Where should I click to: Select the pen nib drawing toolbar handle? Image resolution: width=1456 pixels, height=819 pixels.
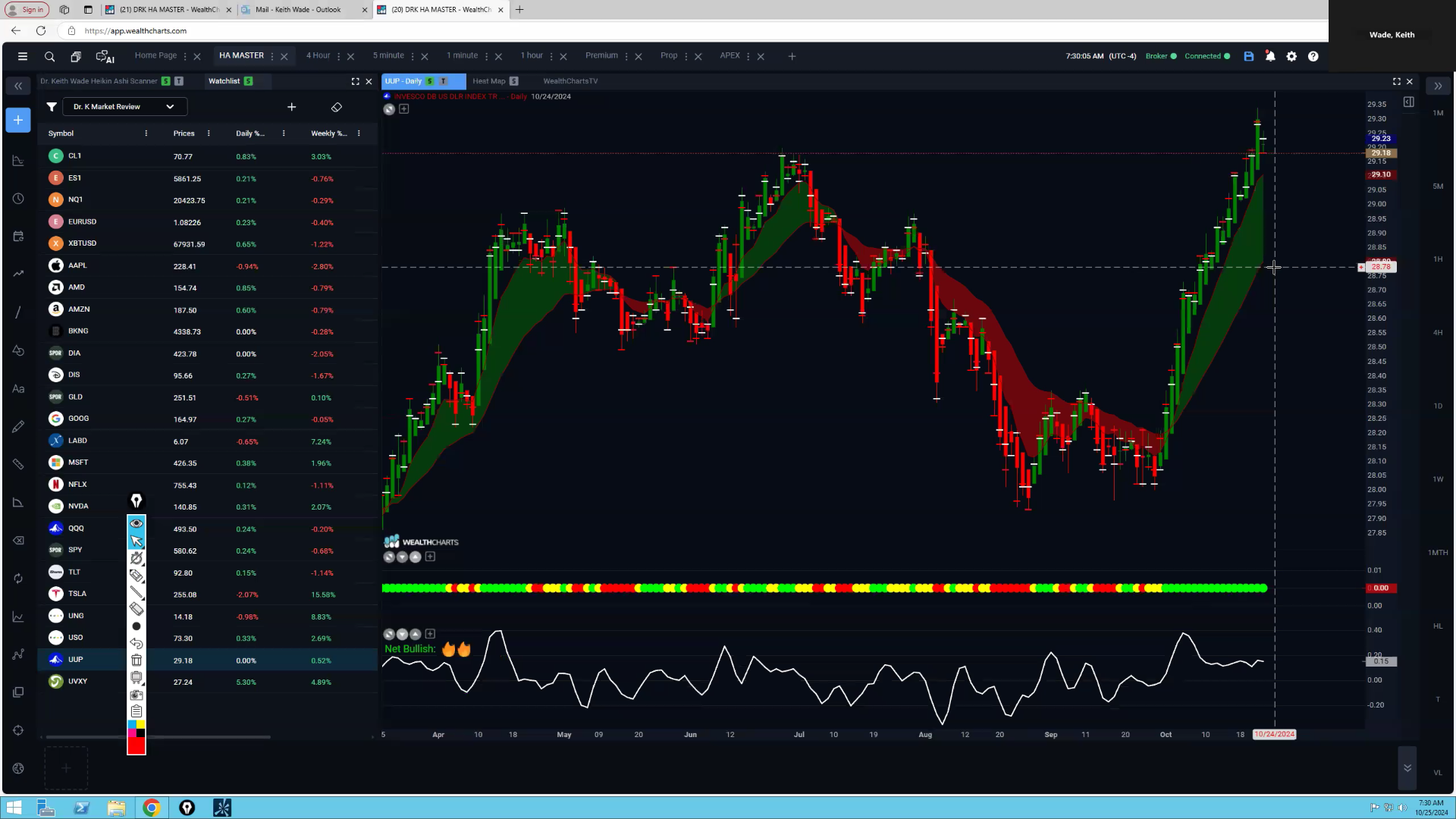click(136, 500)
